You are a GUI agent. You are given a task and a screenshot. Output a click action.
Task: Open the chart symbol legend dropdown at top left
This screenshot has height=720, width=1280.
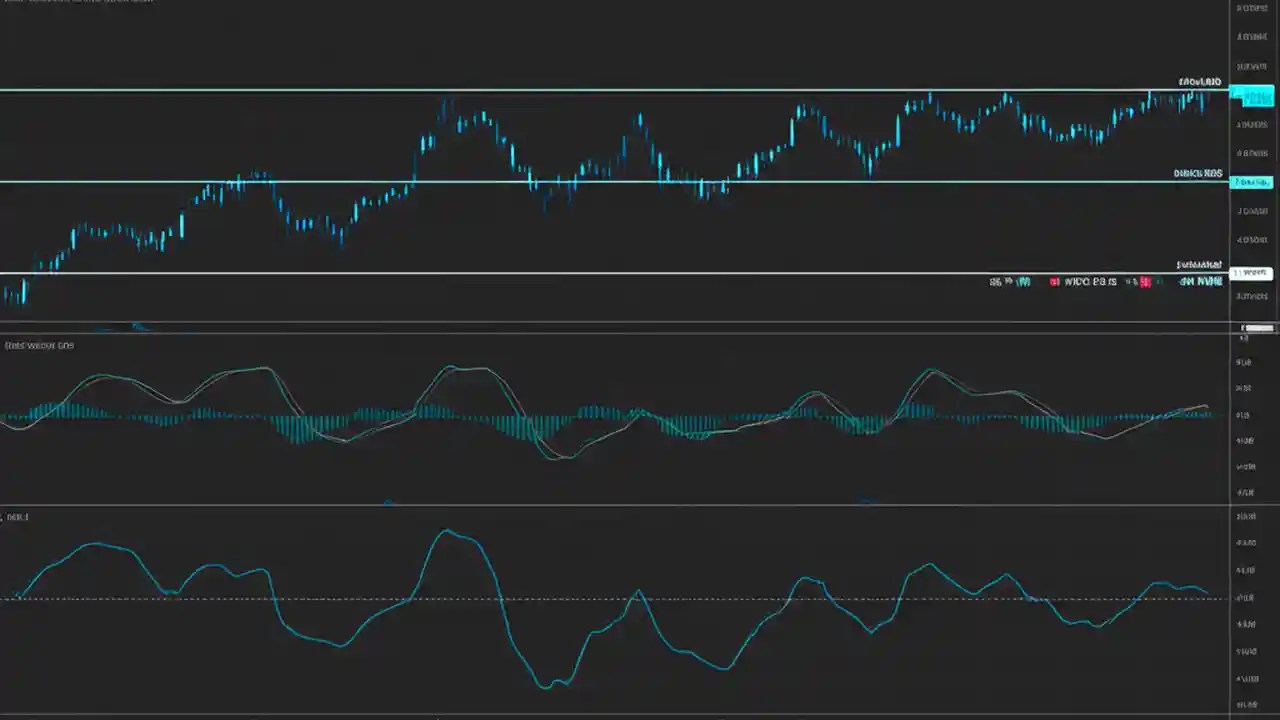75,2
